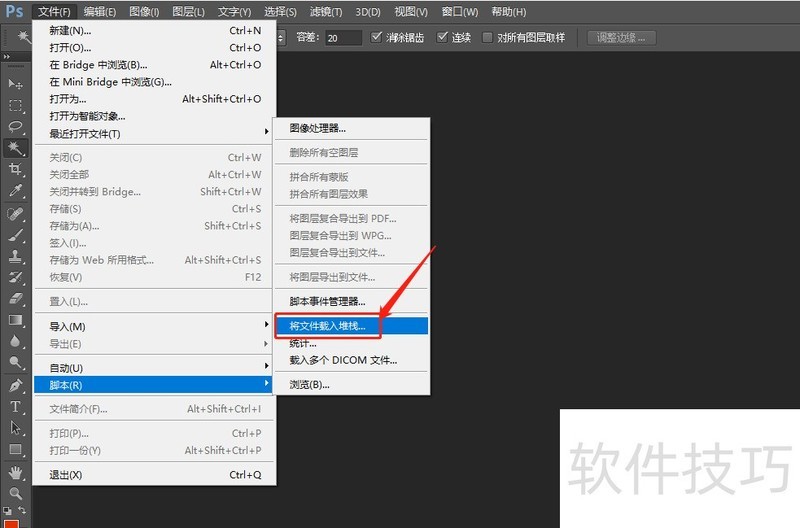Viewport: 800px width, 528px height.
Task: Choose 打开为智能对象... item
Action: [155, 116]
